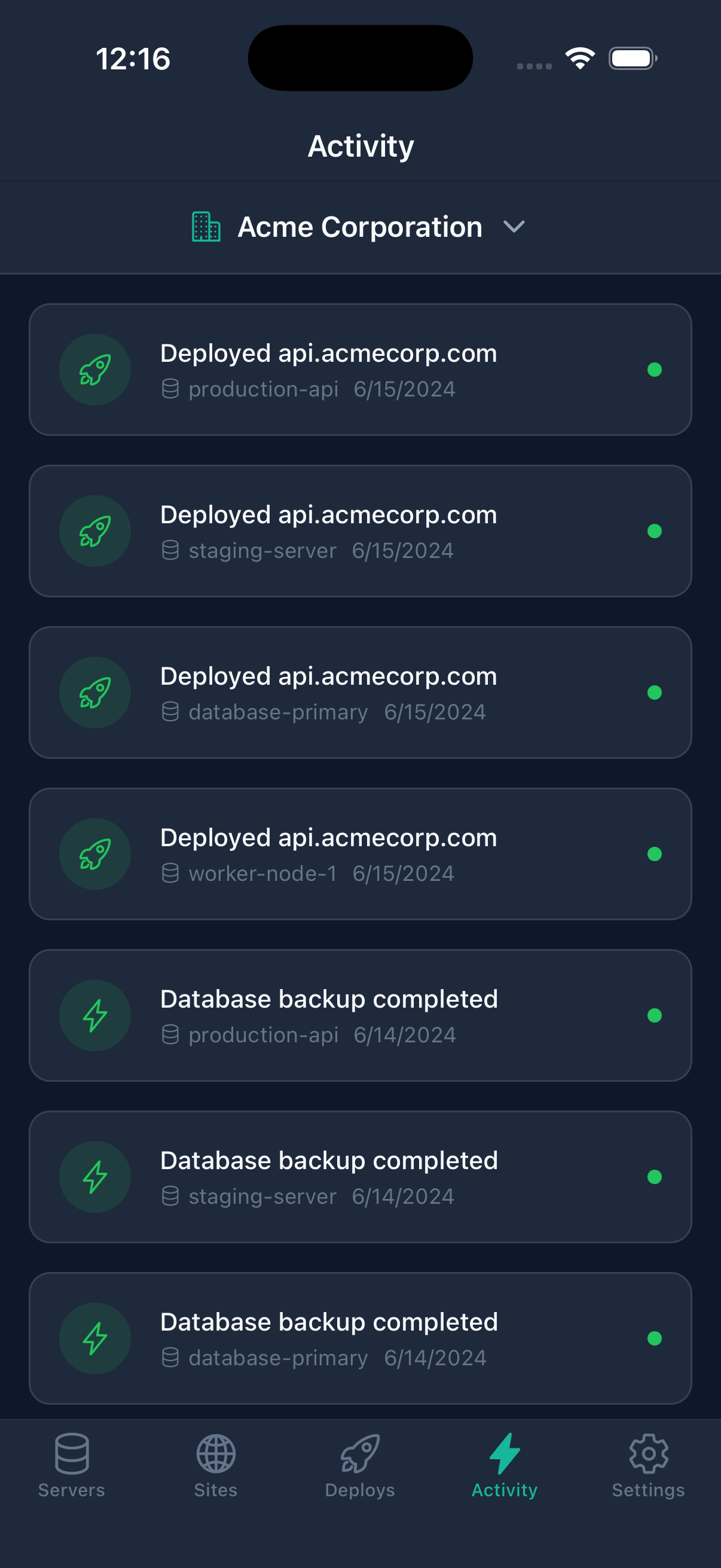Screen dimensions: 721x1568
Task: Switch to the Sites tab
Action: click(216, 1465)
